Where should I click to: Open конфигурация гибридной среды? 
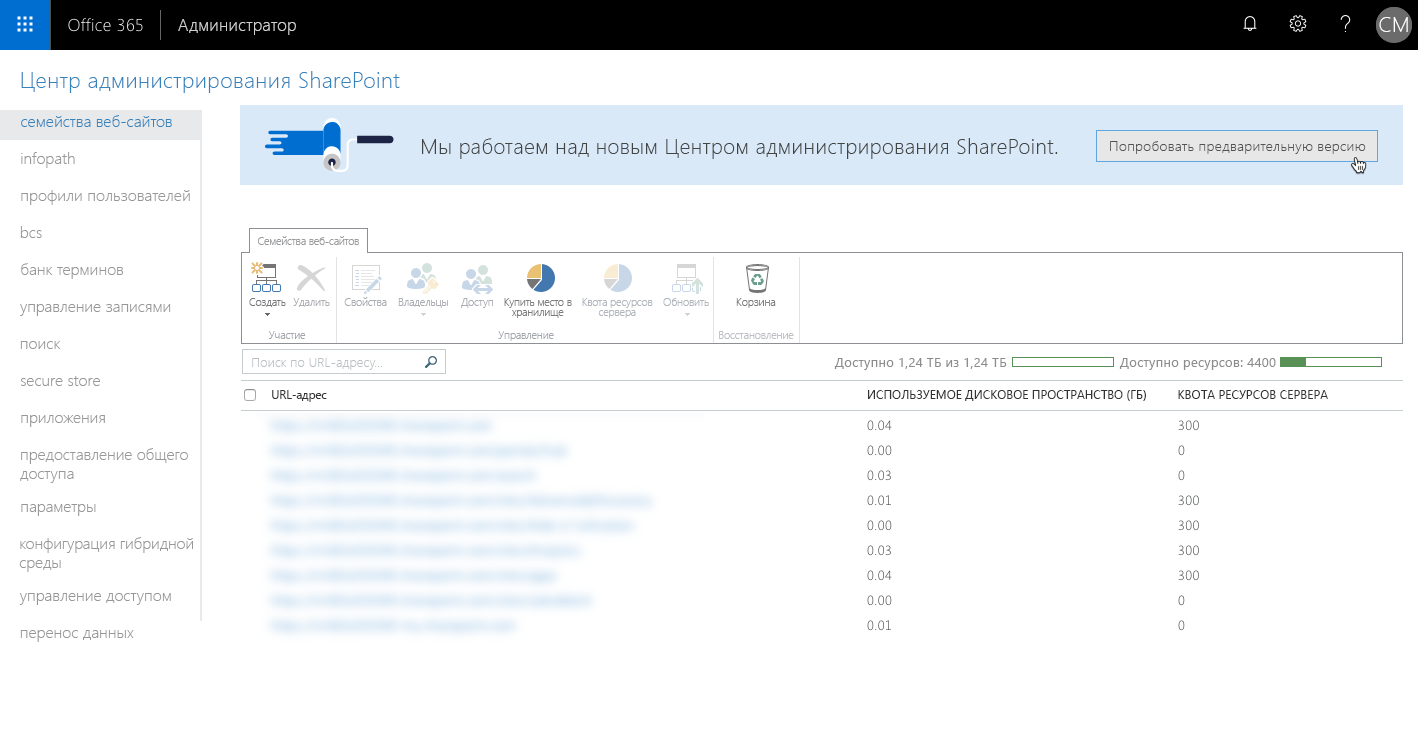107,553
